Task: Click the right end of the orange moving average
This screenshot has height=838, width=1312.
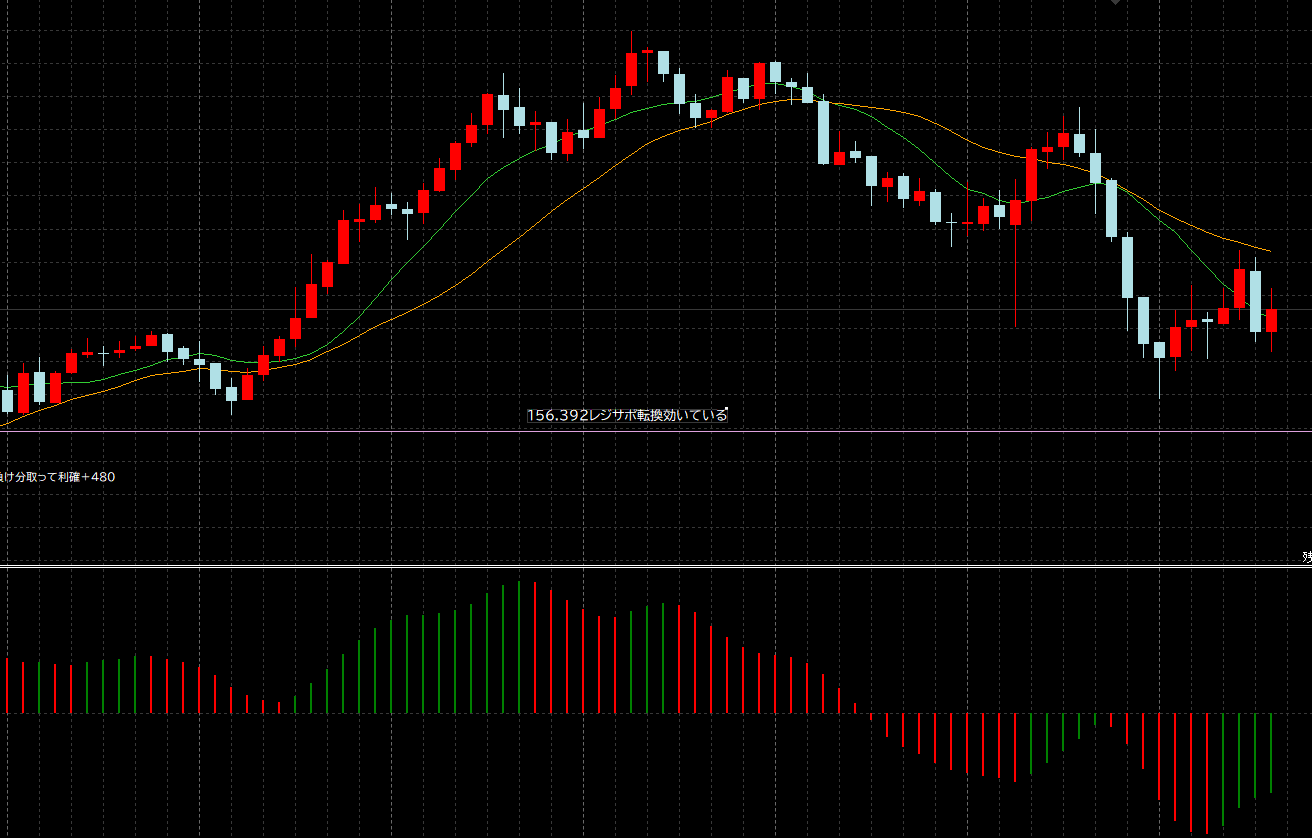Action: coord(1268,250)
